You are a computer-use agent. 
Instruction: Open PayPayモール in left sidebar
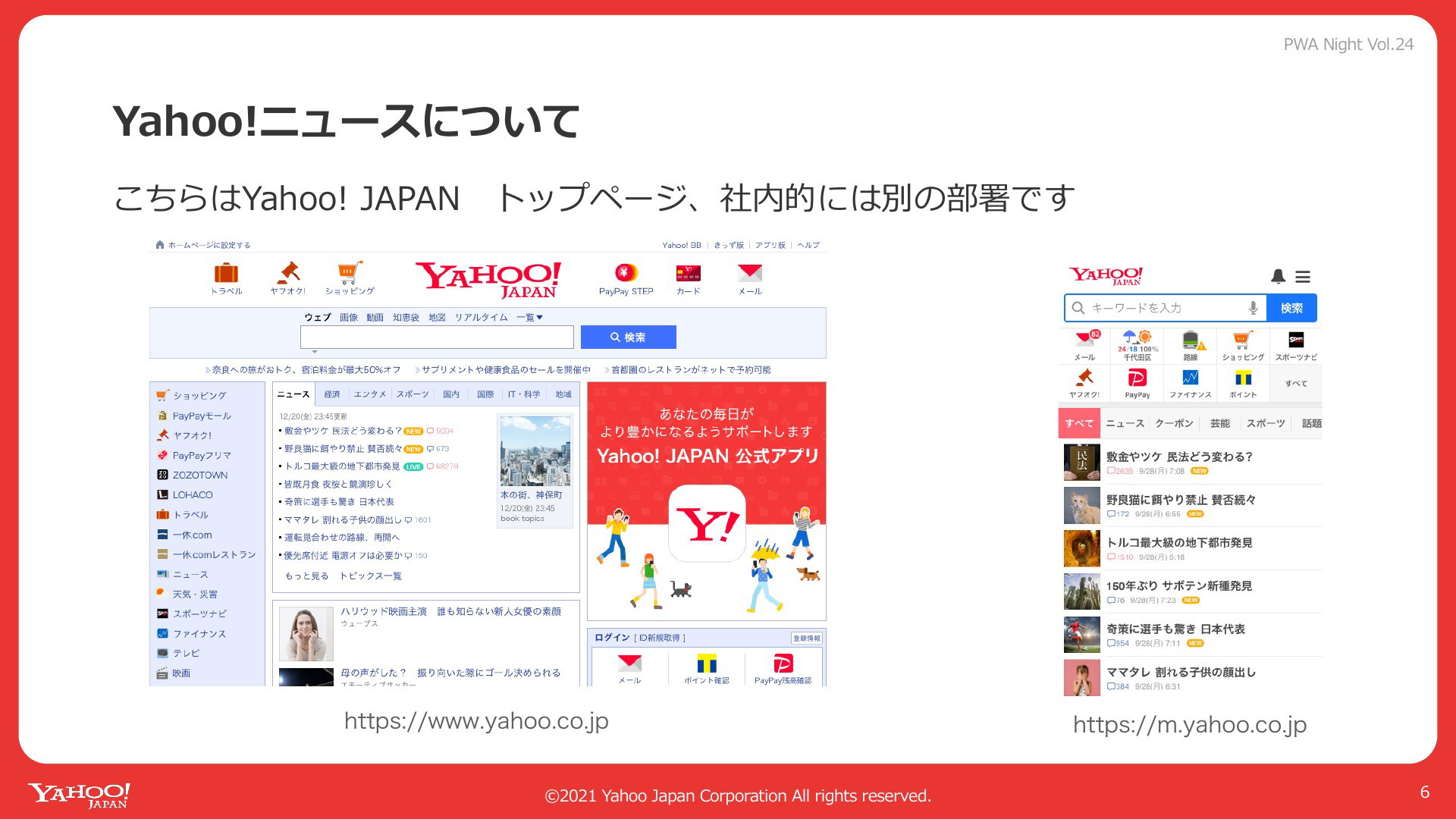[202, 416]
